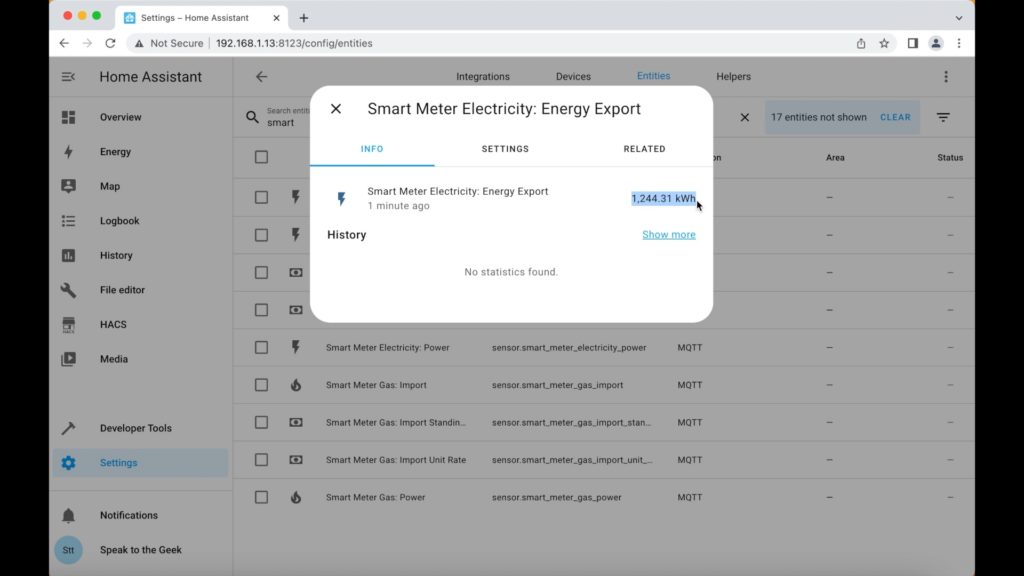The width and height of the screenshot is (1024, 576).
Task: Open the HACS store icon
Action: (x=69, y=325)
